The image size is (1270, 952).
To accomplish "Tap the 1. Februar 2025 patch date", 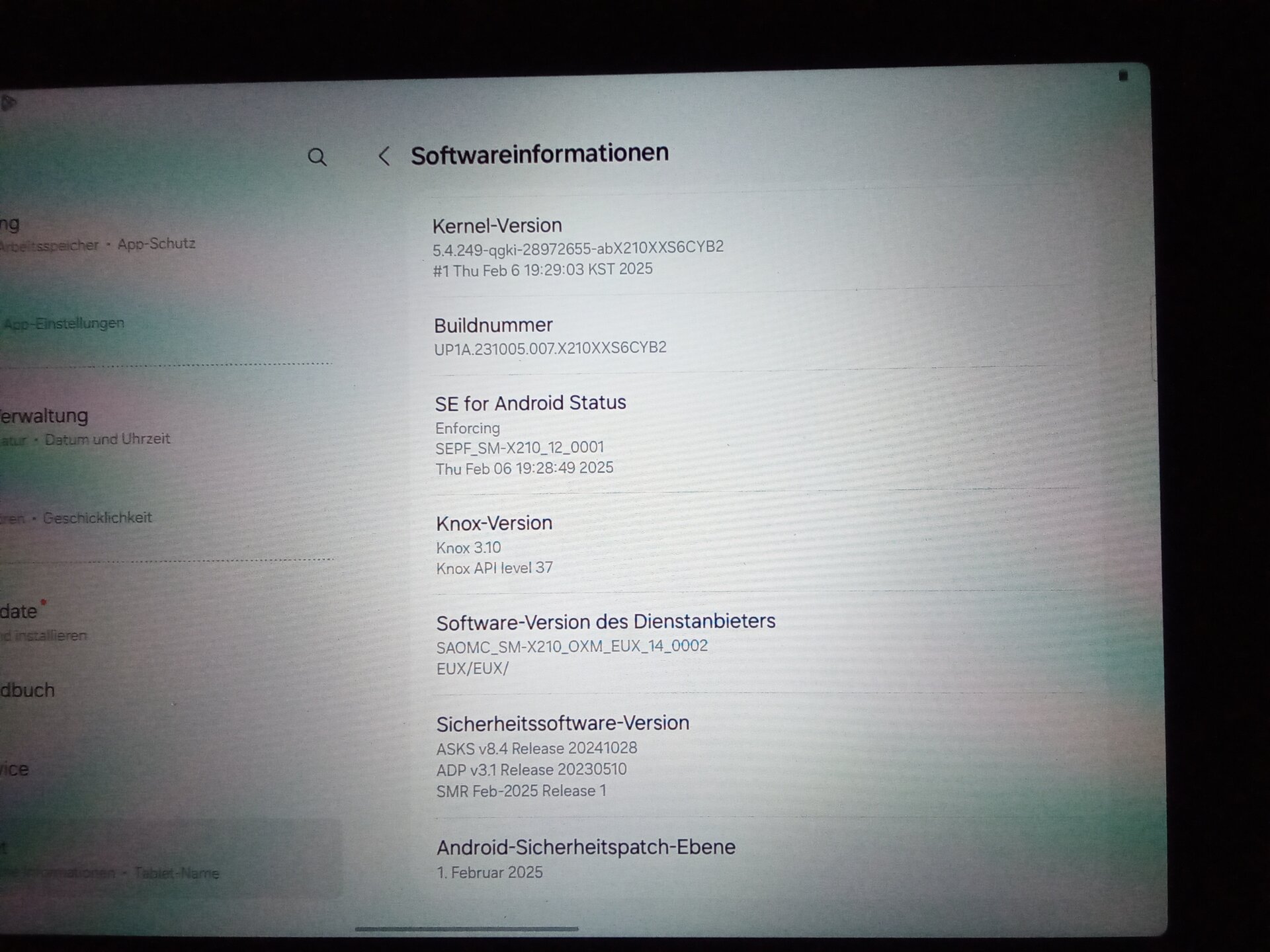I will pos(489,873).
